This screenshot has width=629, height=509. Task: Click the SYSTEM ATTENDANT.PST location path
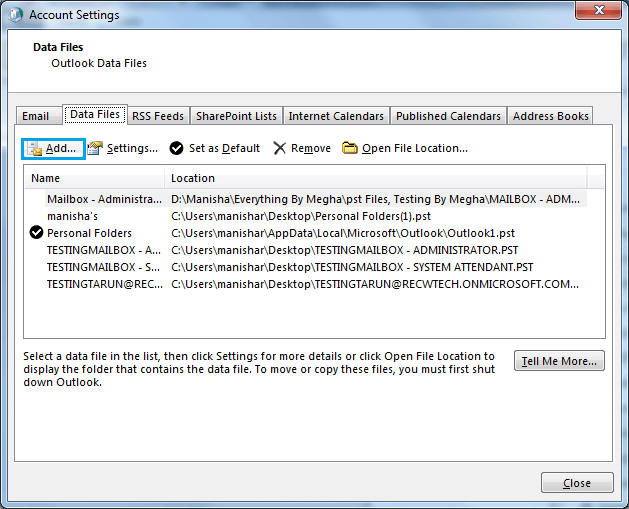[352, 267]
